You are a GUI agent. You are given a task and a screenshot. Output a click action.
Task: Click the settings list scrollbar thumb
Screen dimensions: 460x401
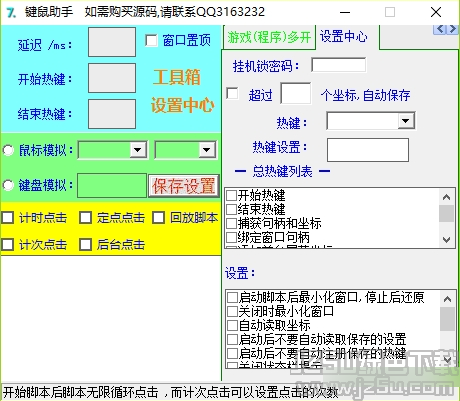click(x=447, y=319)
